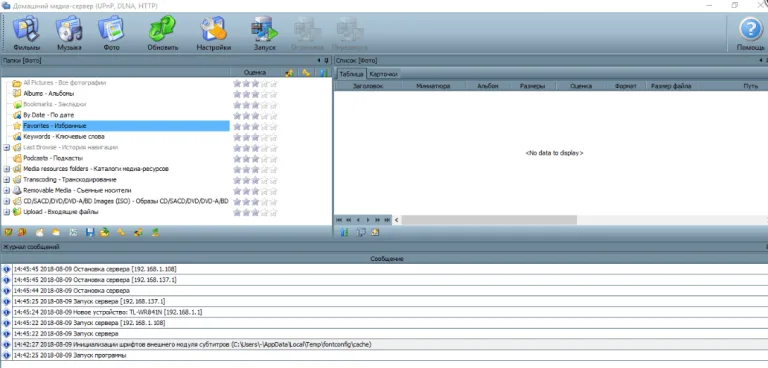Open Настройки settings
Image resolution: width=768 pixels, height=368 pixels.
pyautogui.click(x=214, y=33)
